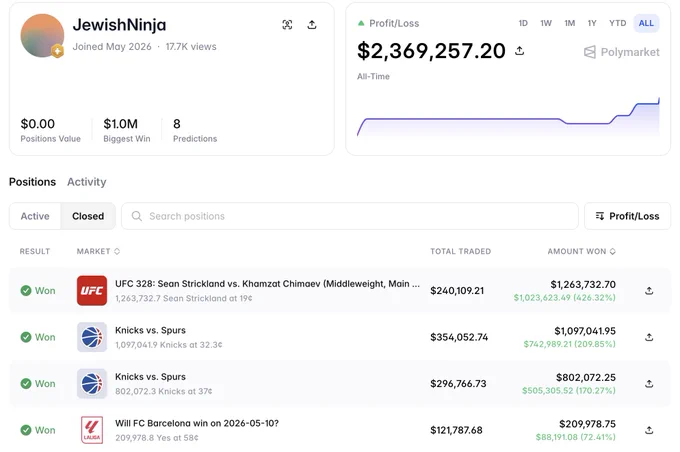Share the first Knicks vs. Spurs position
This screenshot has width=680, height=452.
pyautogui.click(x=649, y=337)
